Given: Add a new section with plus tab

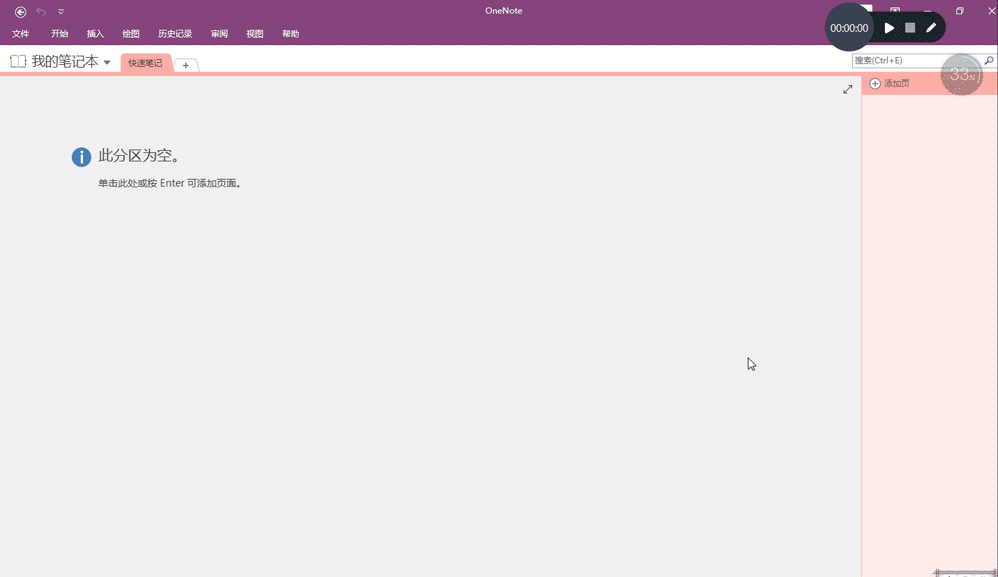Looking at the screenshot, I should point(185,65).
